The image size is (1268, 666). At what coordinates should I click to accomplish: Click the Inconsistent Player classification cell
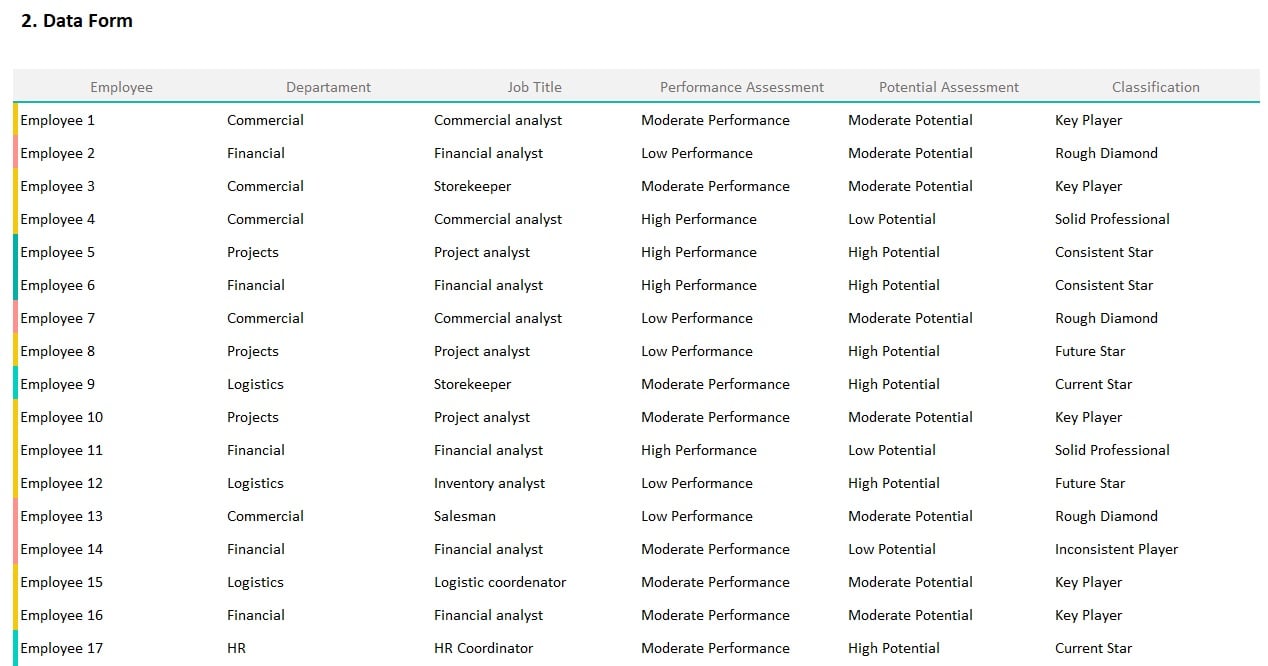[x=1116, y=549]
